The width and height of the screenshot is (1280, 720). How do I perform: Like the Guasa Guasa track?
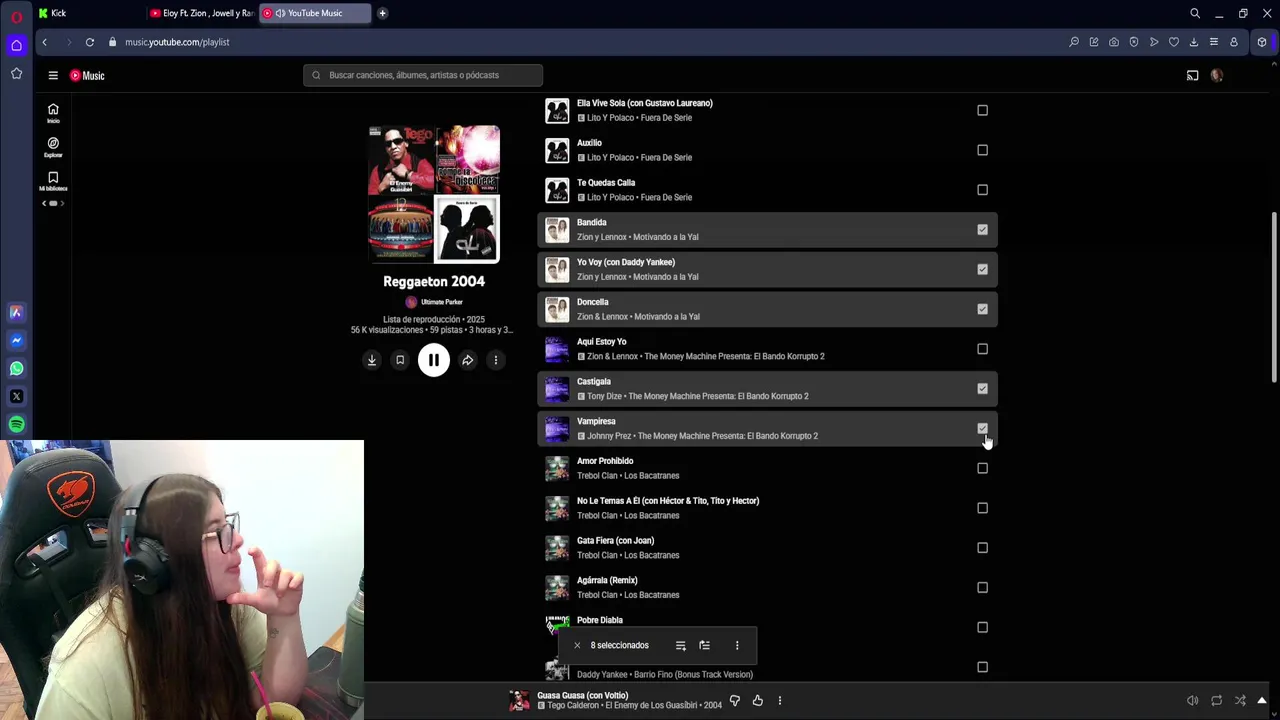click(757, 701)
